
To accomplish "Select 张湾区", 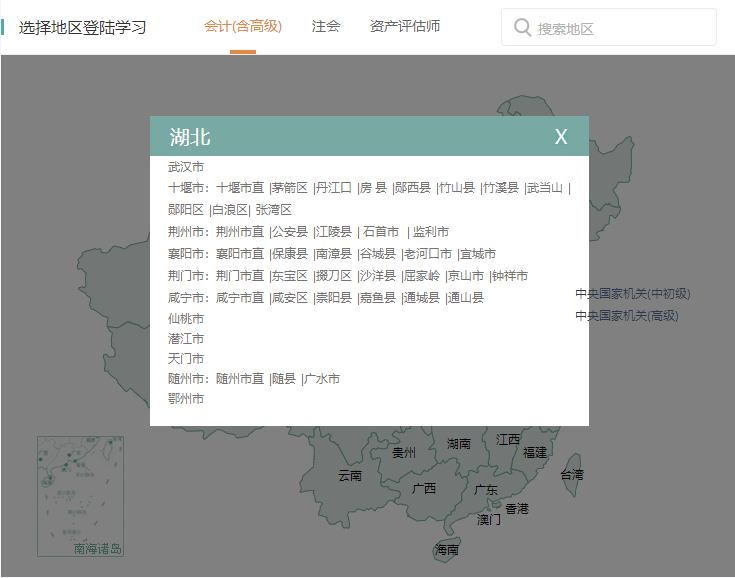I will (273, 210).
